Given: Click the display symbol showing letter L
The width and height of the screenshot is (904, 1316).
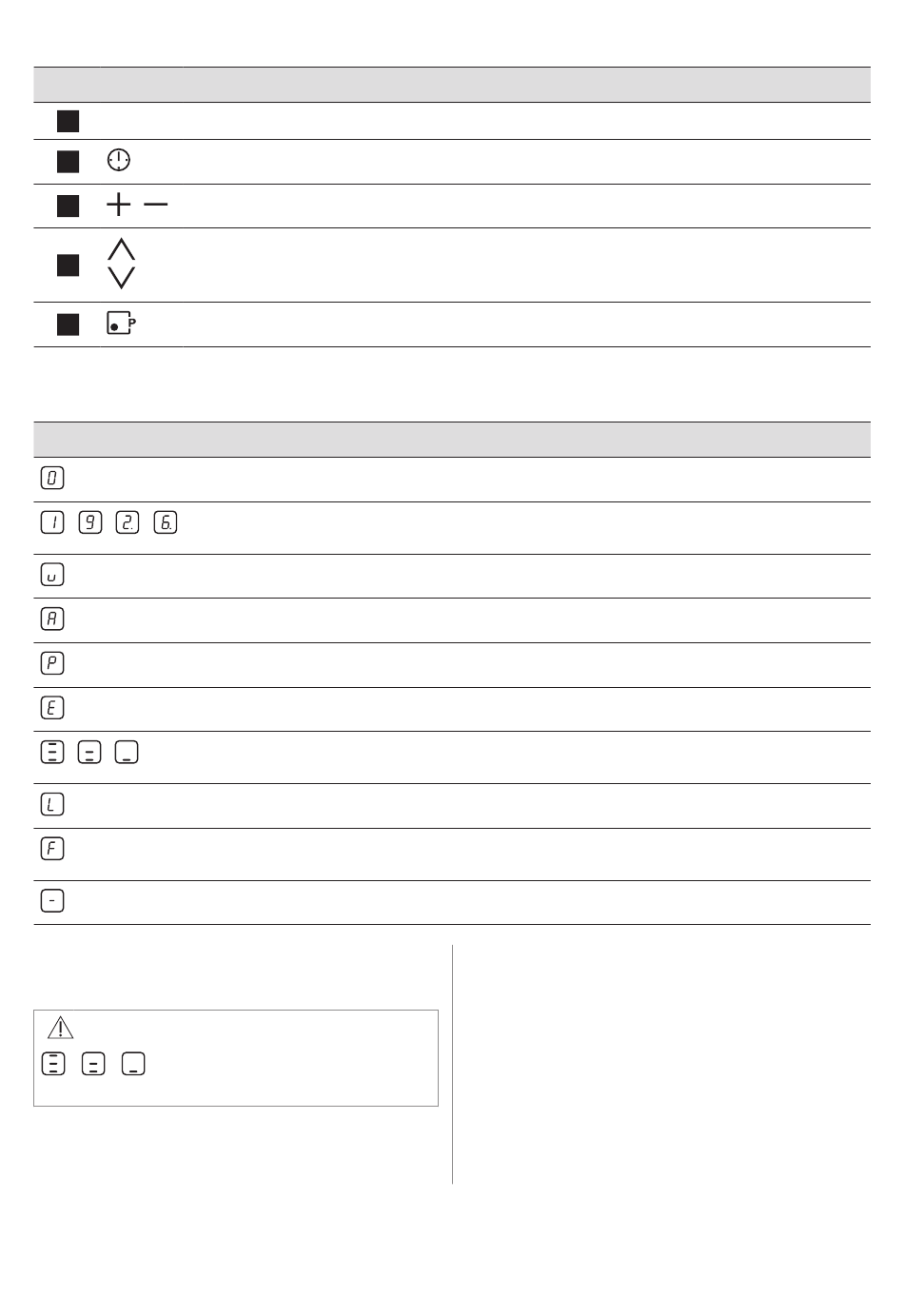Looking at the screenshot, I should pos(52,805).
